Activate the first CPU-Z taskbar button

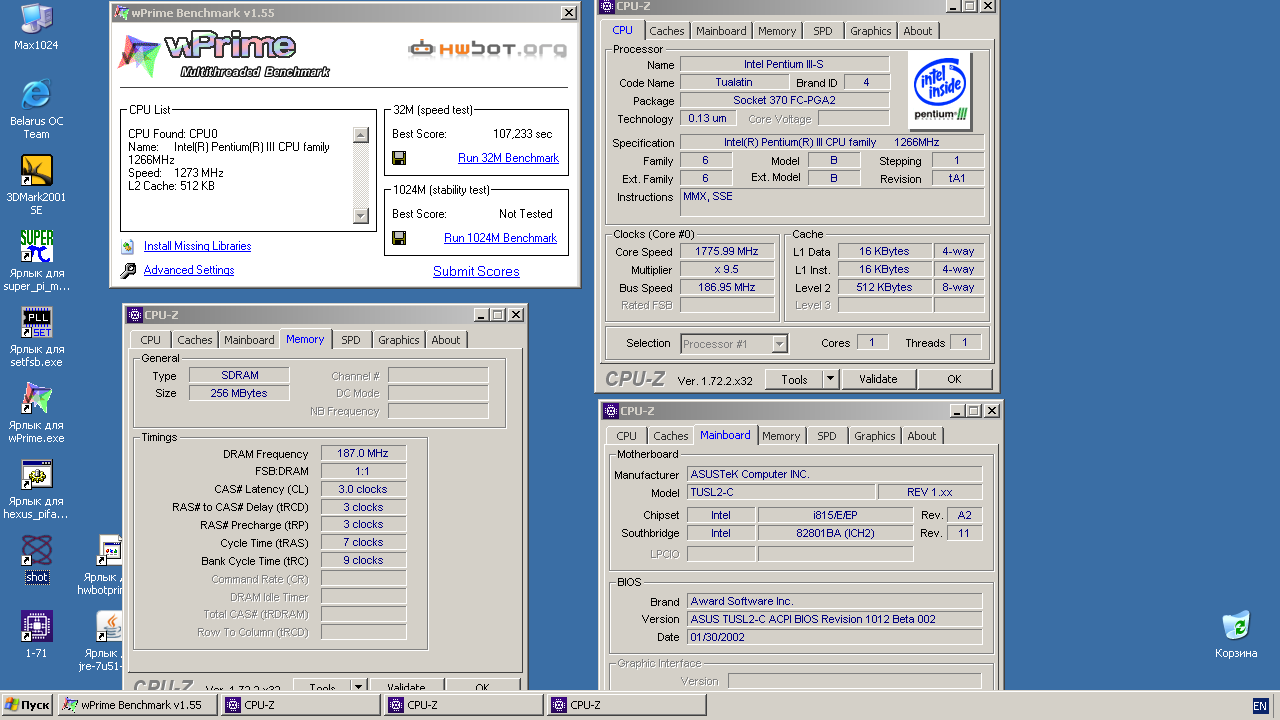[301, 705]
